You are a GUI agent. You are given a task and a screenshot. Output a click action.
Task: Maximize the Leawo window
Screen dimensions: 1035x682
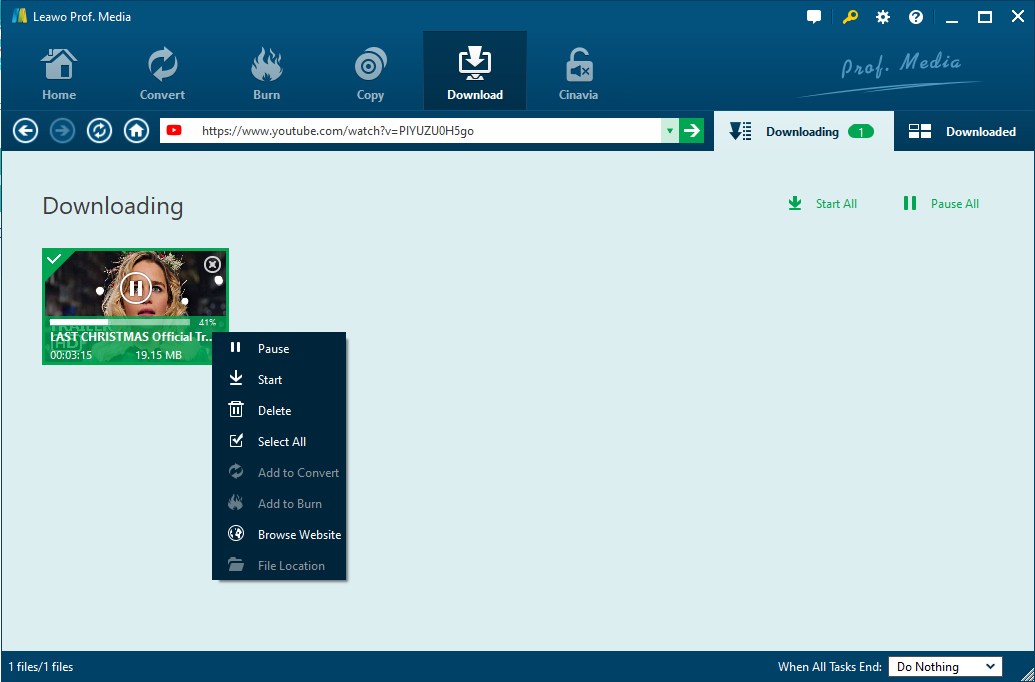click(x=985, y=17)
